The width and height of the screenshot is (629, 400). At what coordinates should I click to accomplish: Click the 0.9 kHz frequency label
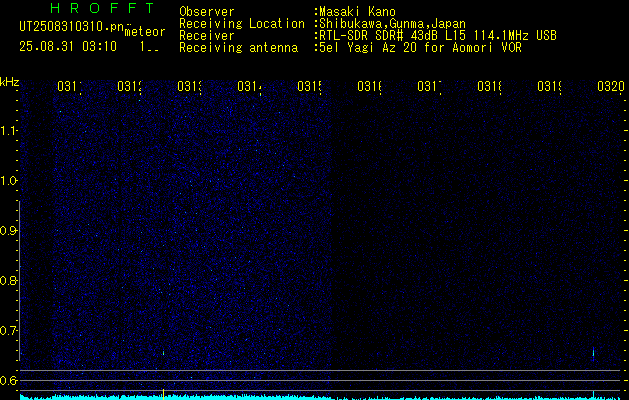point(8,231)
